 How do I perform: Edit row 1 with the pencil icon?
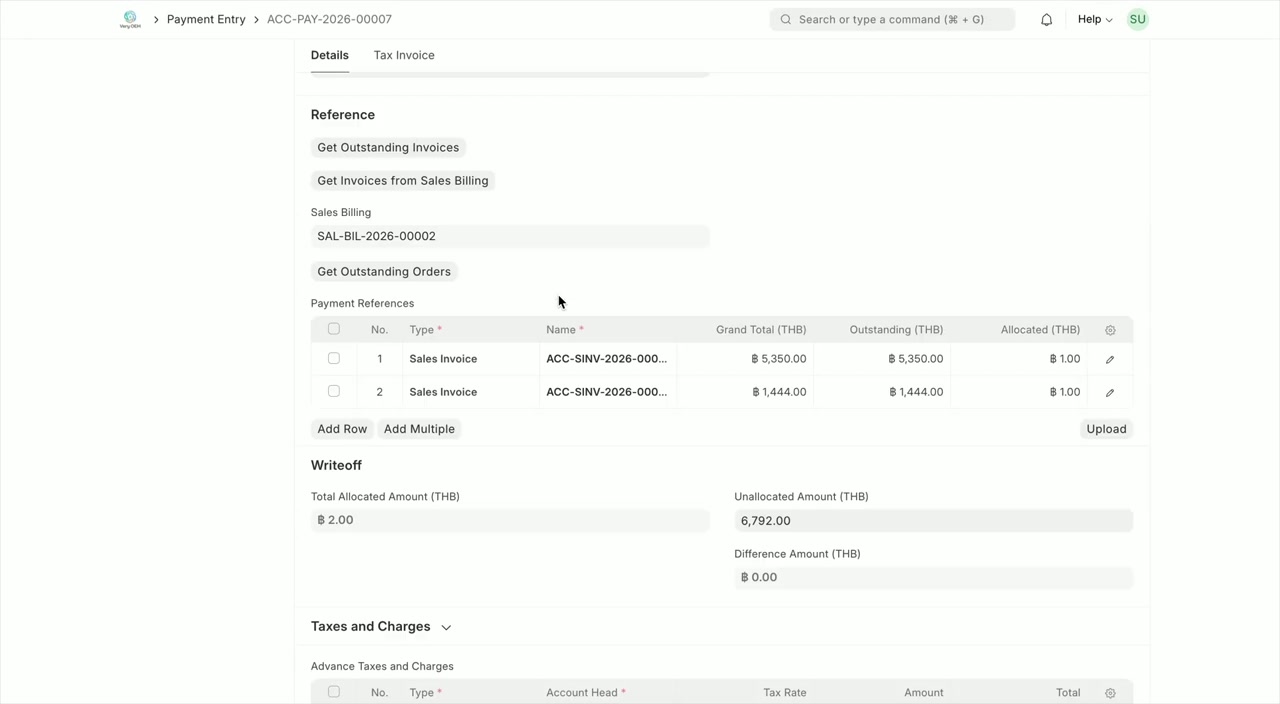(1110, 359)
